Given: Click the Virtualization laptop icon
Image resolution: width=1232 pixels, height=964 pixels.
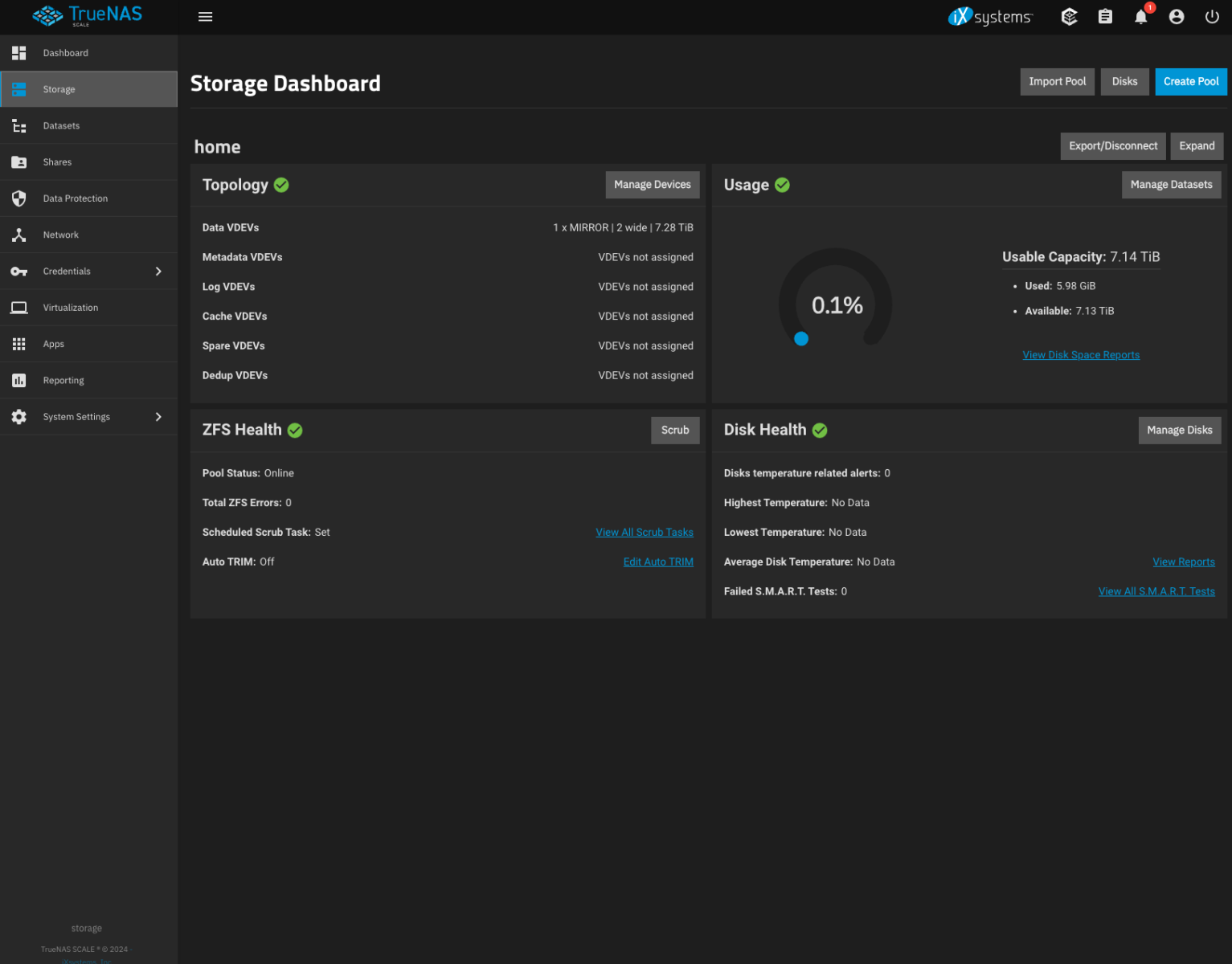Looking at the screenshot, I should coord(19,308).
